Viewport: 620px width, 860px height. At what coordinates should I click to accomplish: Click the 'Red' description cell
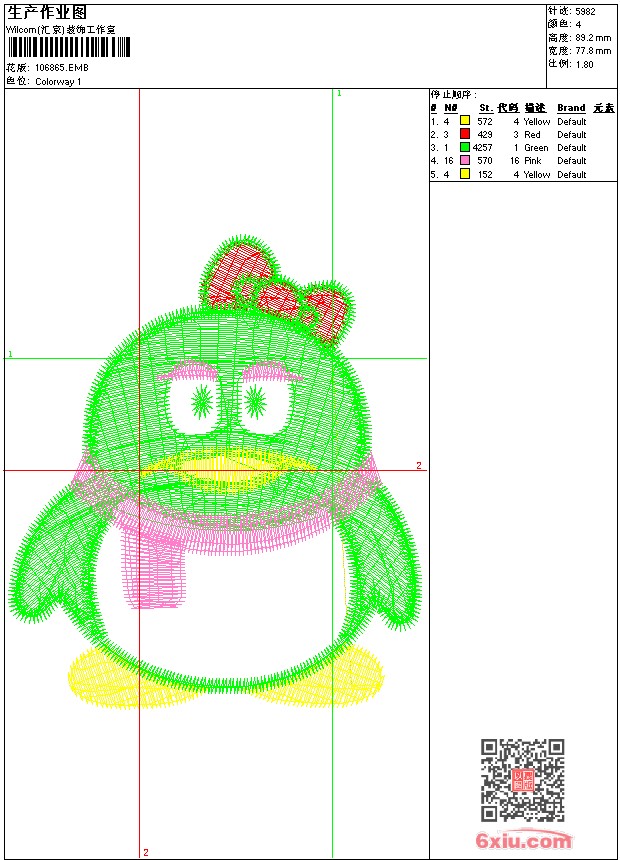(x=532, y=134)
